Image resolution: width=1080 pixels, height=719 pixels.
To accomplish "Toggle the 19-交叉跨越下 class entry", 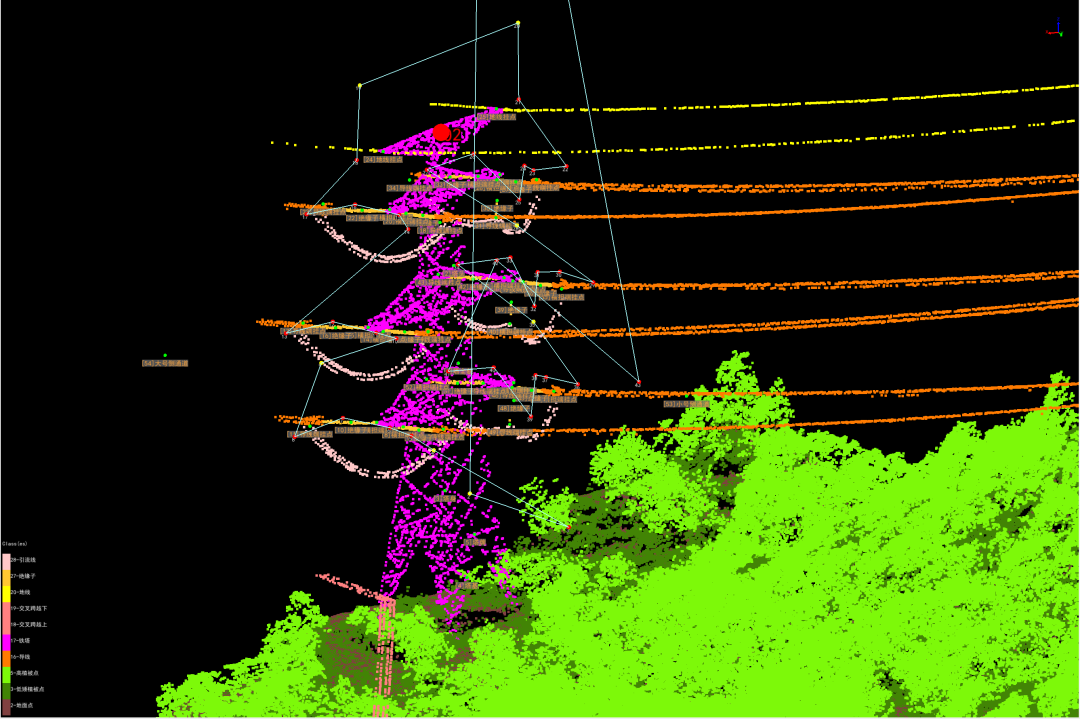I will 6,608.
